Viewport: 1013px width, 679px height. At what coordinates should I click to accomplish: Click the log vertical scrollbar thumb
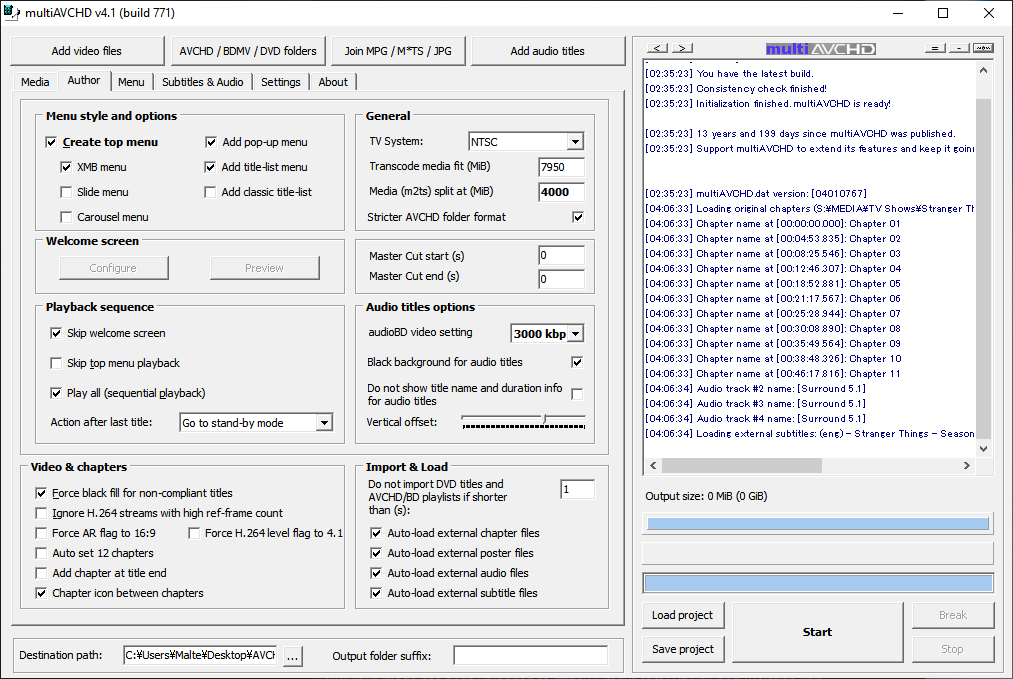(x=983, y=269)
